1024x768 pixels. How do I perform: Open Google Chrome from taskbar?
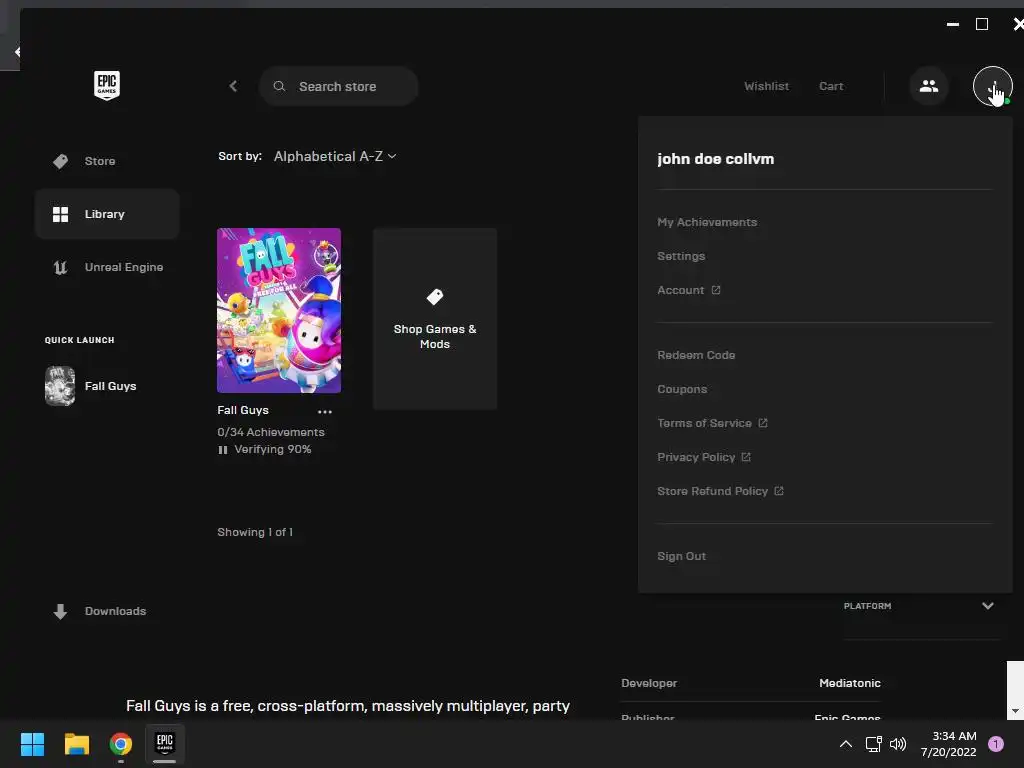click(121, 744)
